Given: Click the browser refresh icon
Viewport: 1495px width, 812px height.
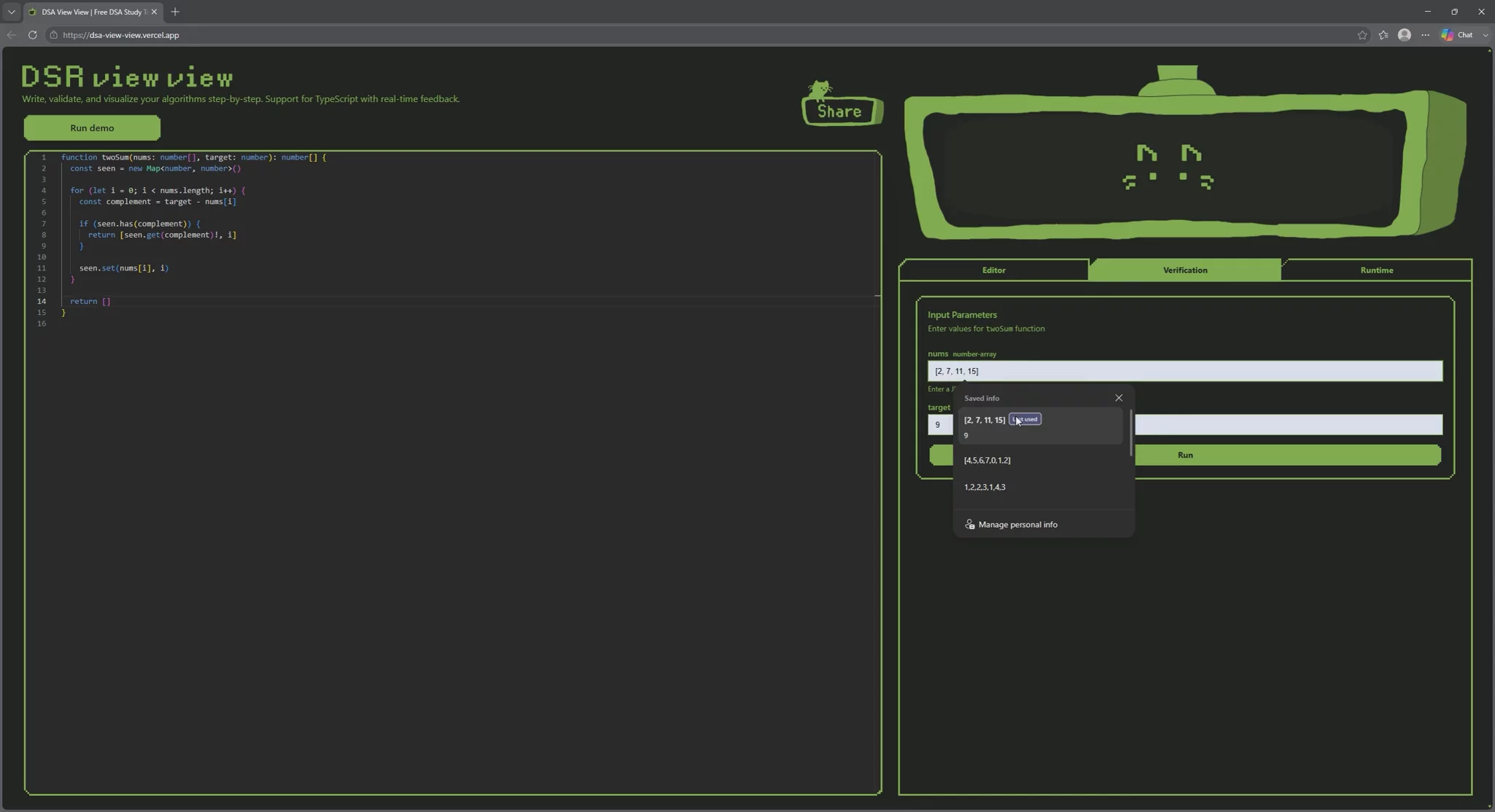Looking at the screenshot, I should 33,35.
